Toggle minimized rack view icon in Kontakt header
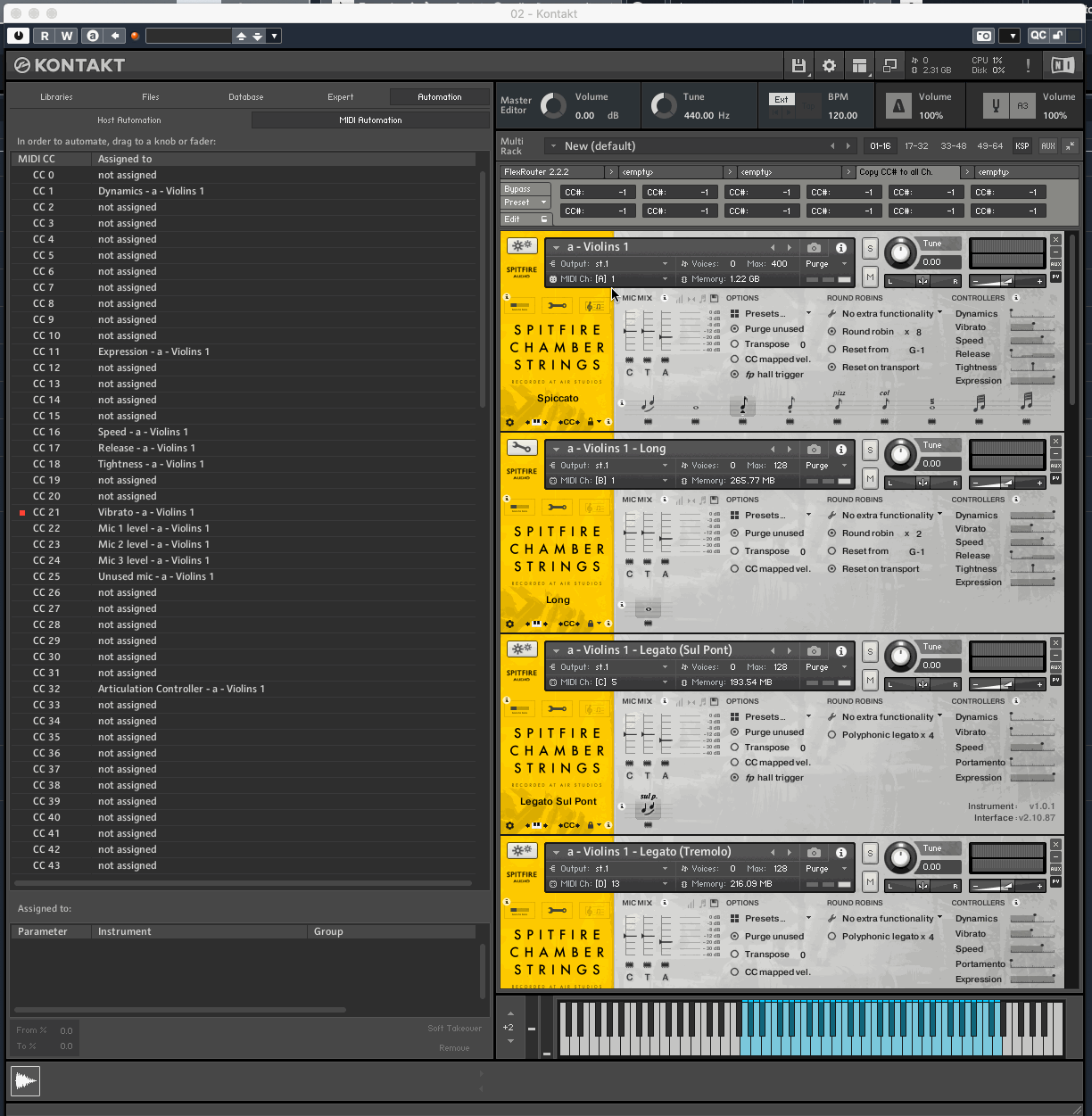The image size is (1092, 1116). coord(889,65)
